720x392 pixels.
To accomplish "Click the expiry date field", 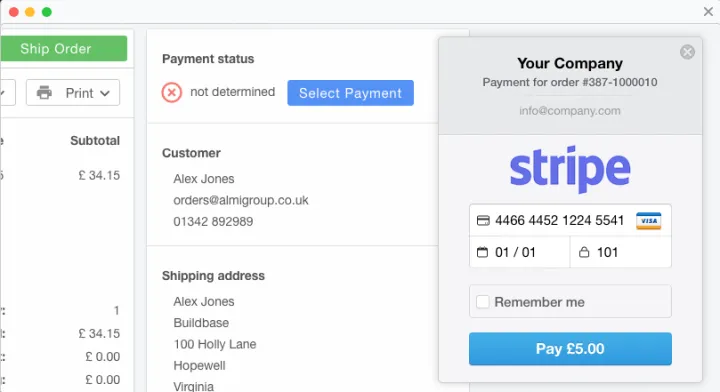I will point(519,252).
